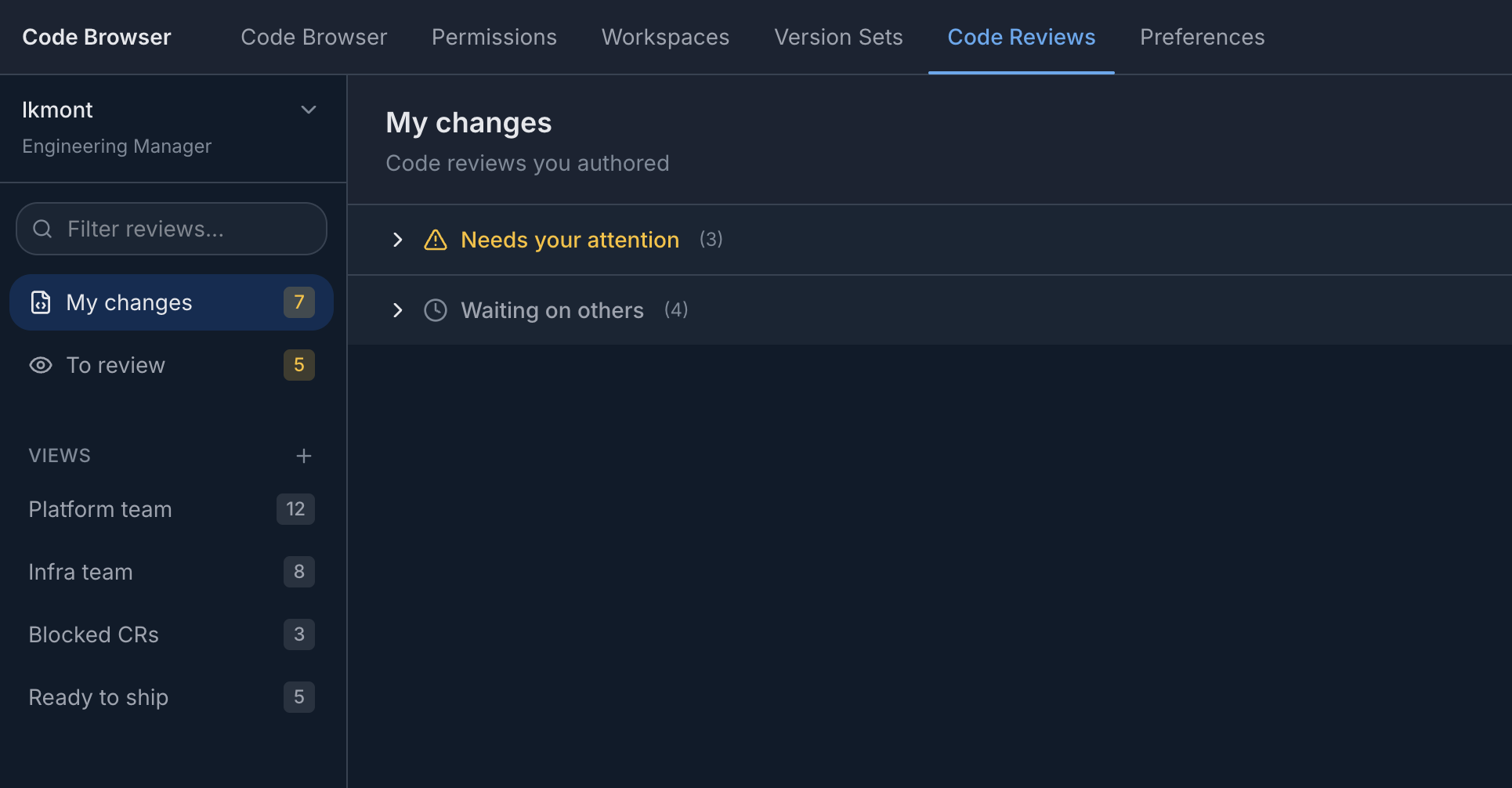Open the lkmont user dropdown chevron

(309, 110)
